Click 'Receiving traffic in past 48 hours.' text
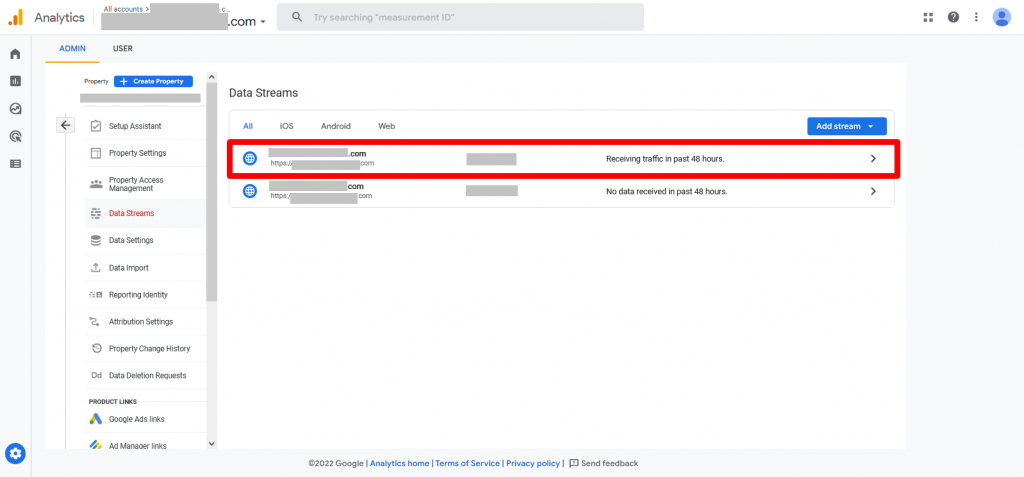This screenshot has height=477, width=1024. point(665,158)
